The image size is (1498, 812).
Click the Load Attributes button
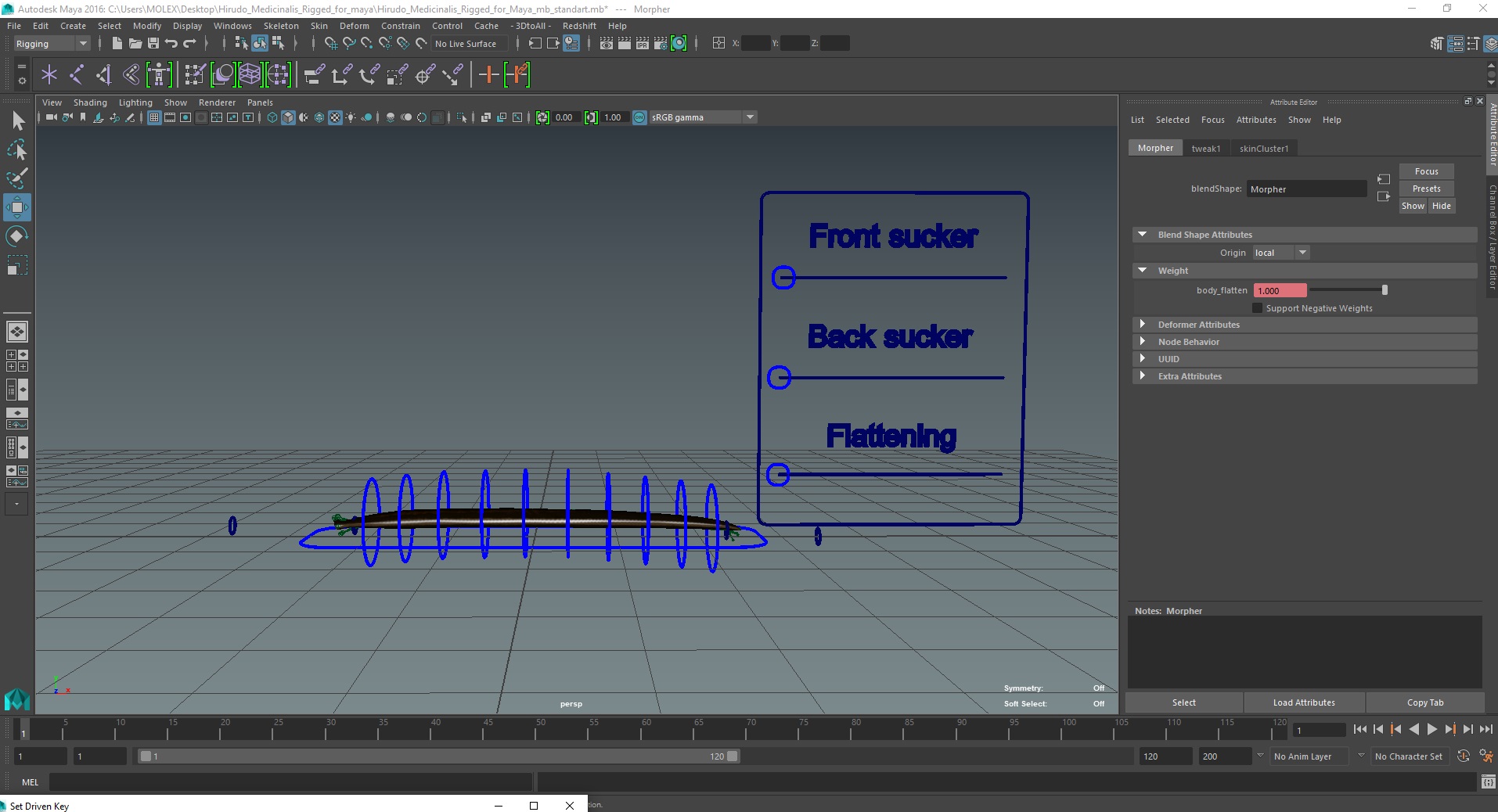click(1304, 702)
